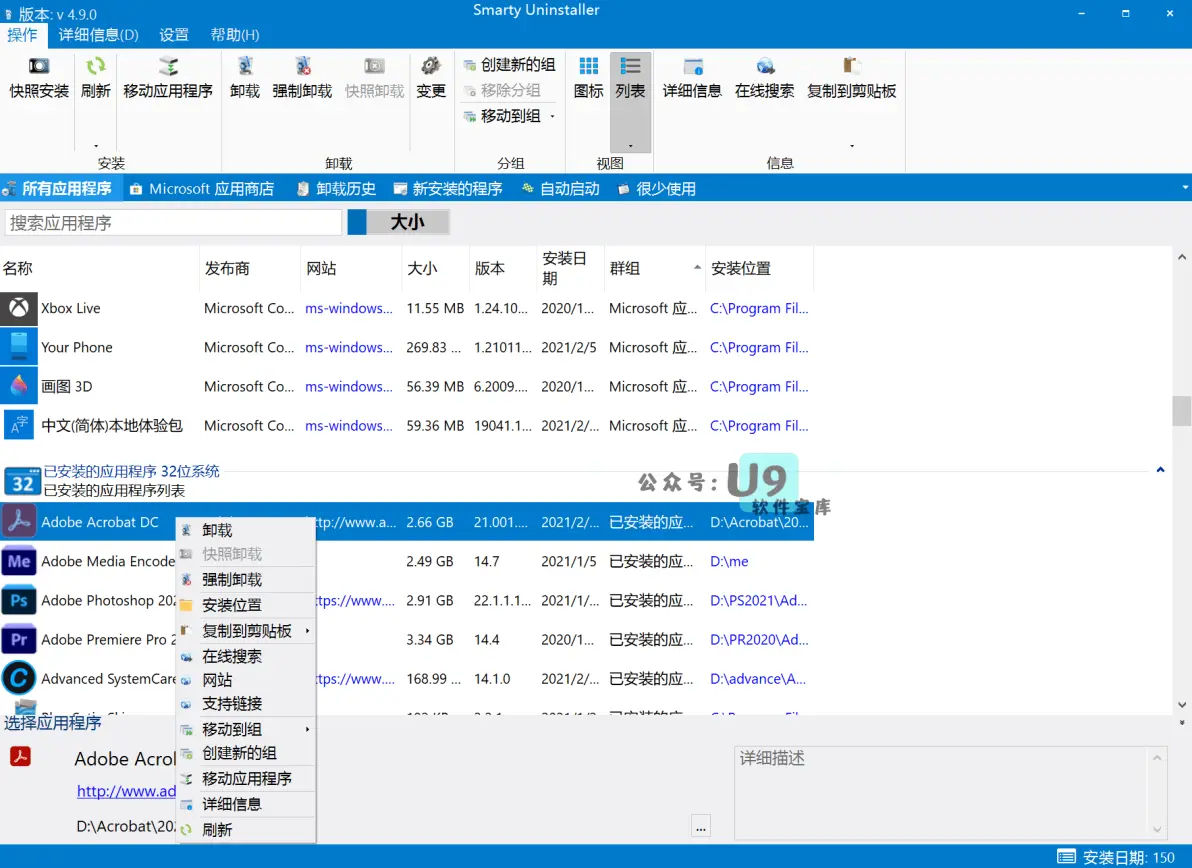1192x868 pixels.
Task: Switch to 新安装的程序 tab
Action: (448, 188)
